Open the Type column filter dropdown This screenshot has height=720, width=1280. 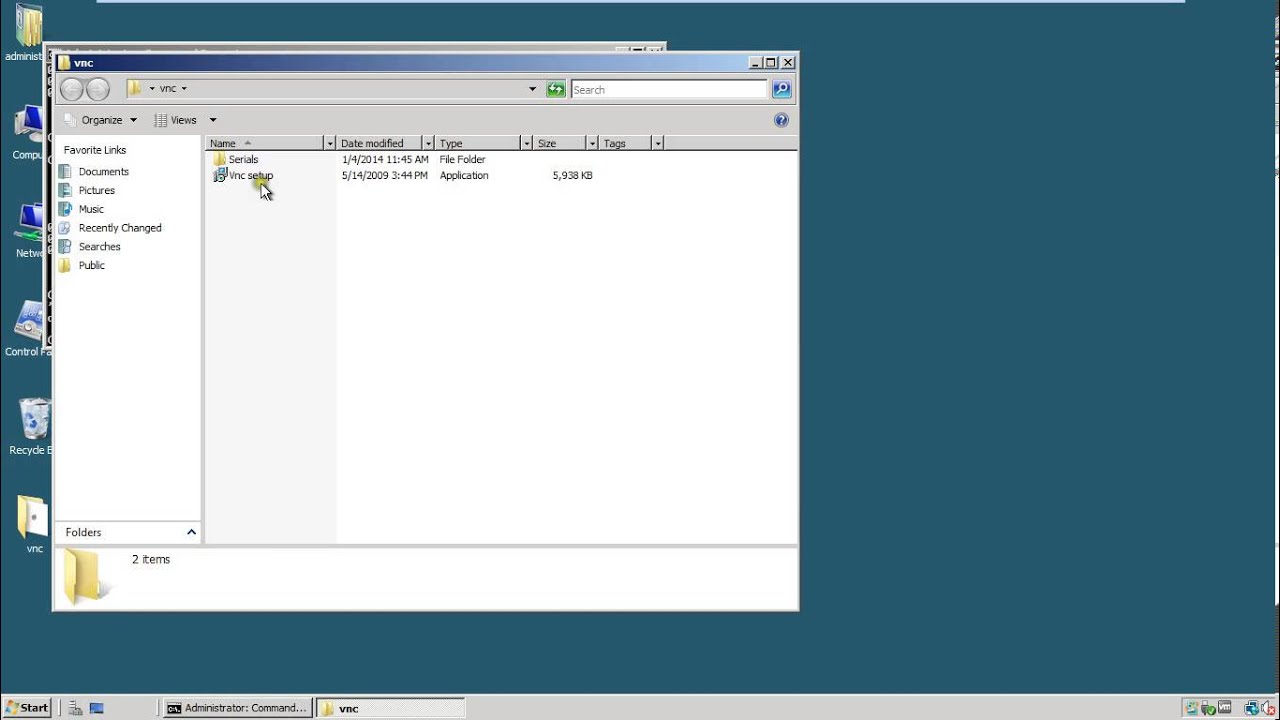pos(526,143)
